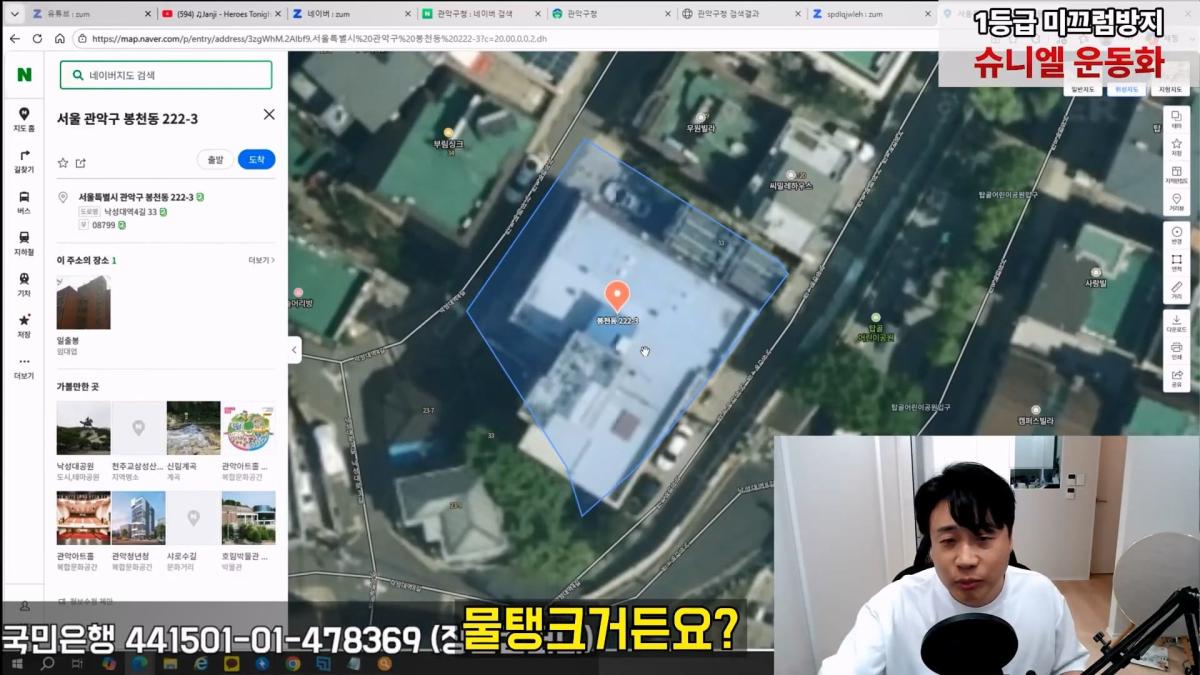Toggle the 지적편집도 cadastral map tool
1200x675 pixels.
(x=1176, y=175)
